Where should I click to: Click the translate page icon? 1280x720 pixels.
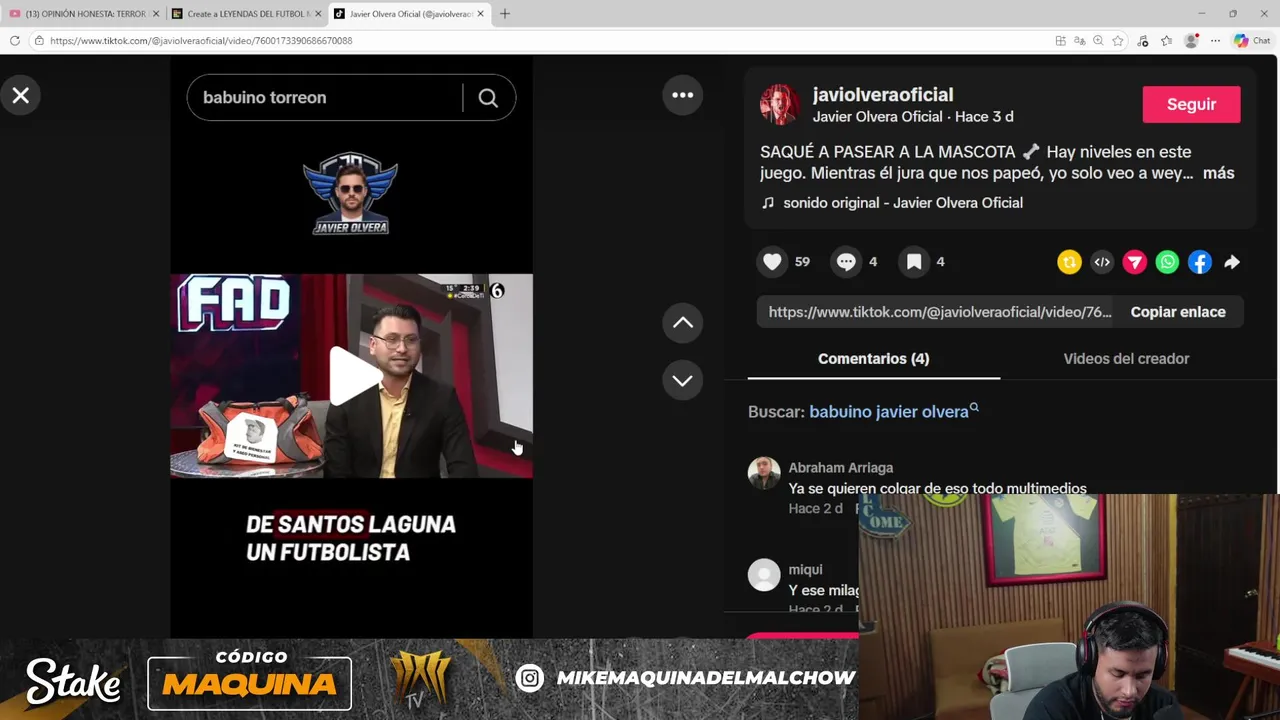(x=1079, y=41)
